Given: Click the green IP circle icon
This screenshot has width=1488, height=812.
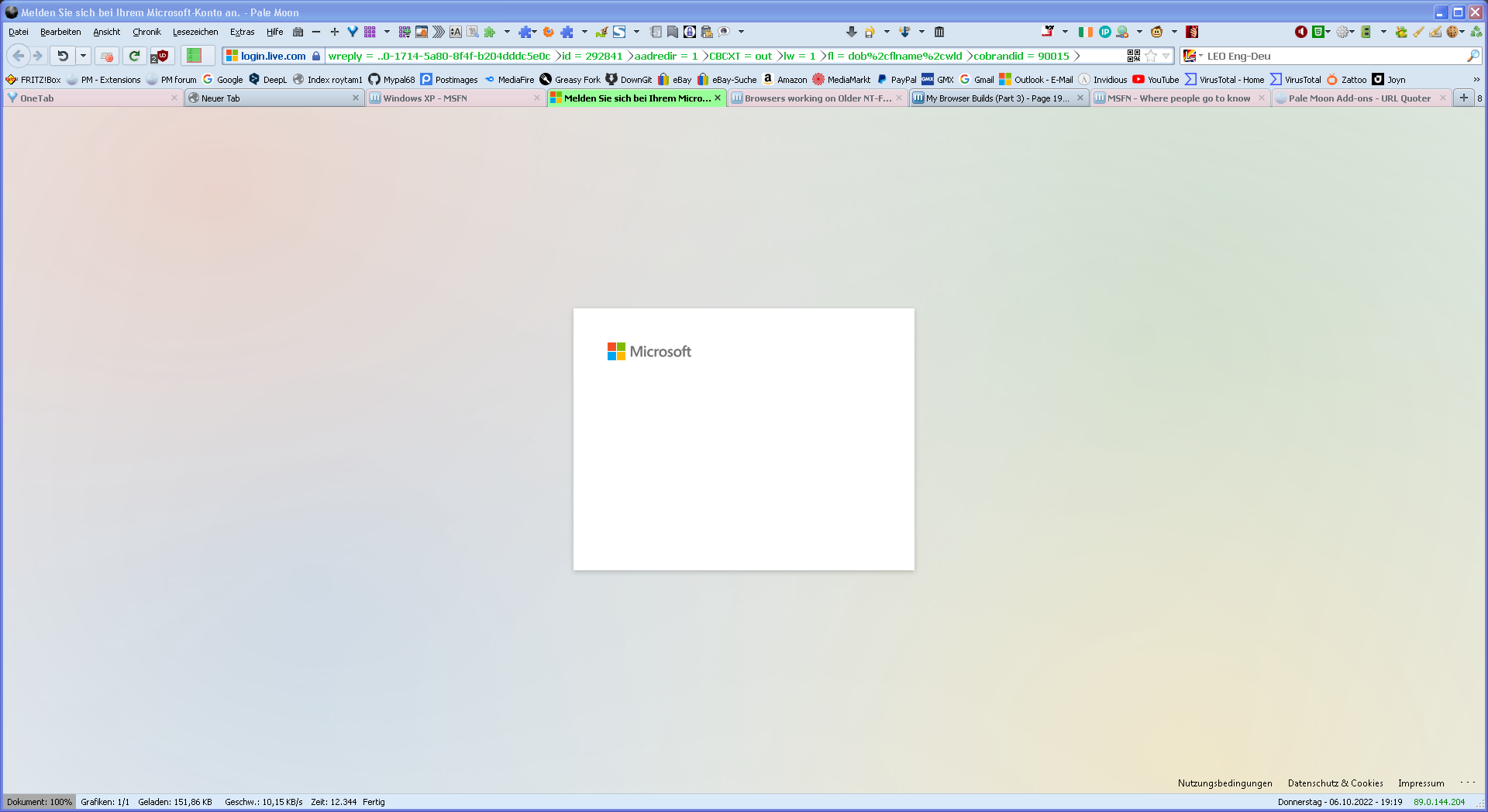Looking at the screenshot, I should pos(1105,32).
